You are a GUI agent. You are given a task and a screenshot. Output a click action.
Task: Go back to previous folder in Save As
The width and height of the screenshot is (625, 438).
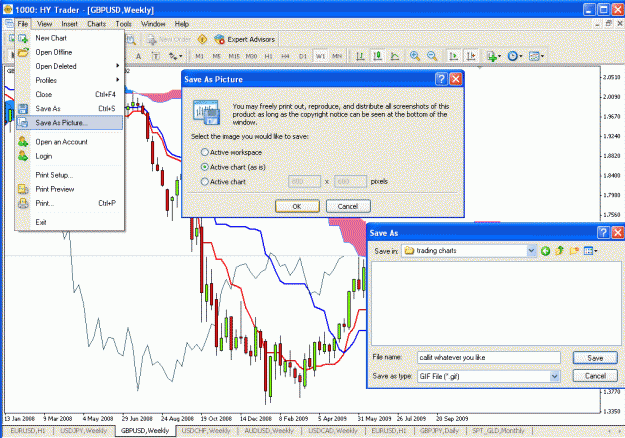545,251
